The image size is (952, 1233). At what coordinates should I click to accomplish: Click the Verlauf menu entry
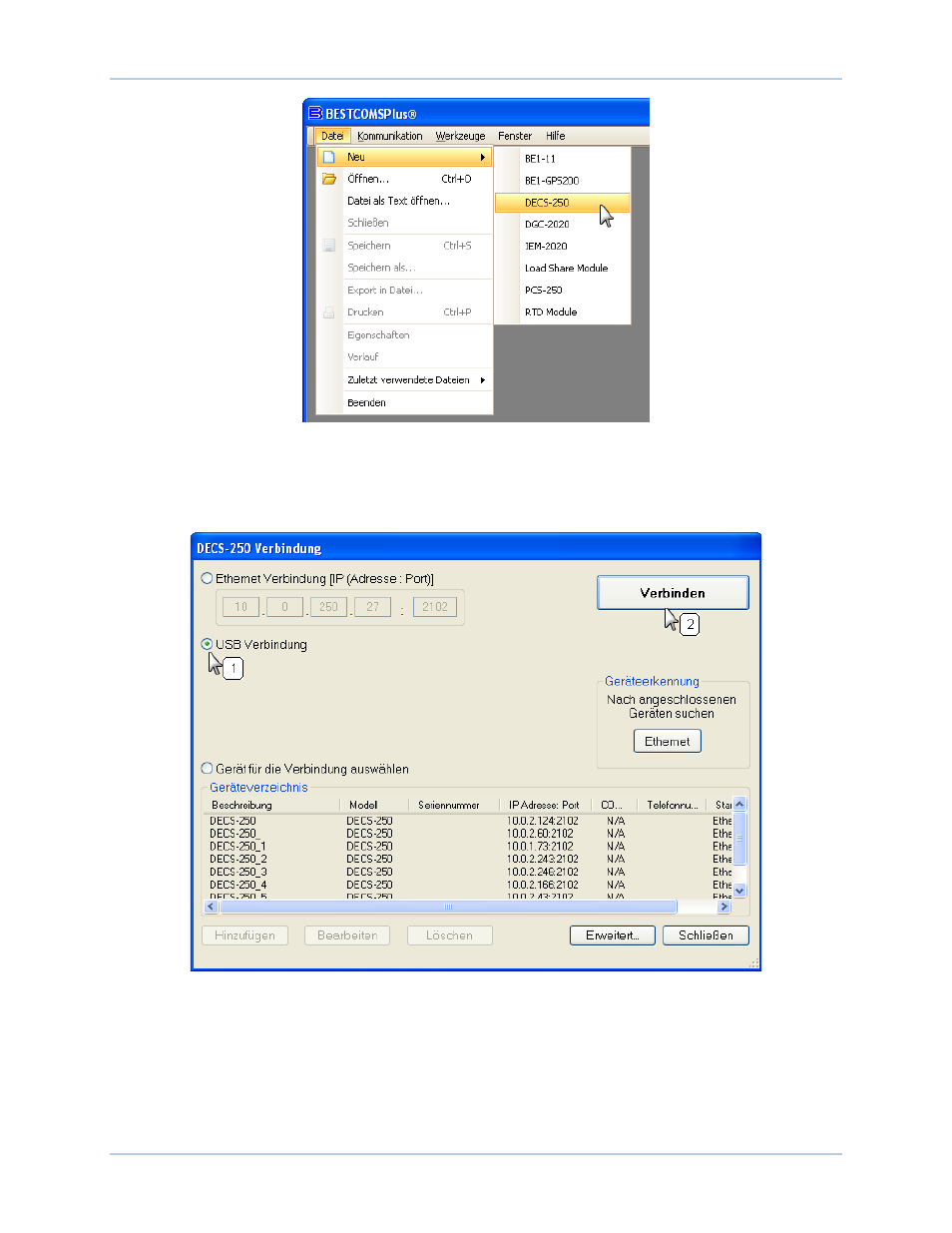pos(404,357)
